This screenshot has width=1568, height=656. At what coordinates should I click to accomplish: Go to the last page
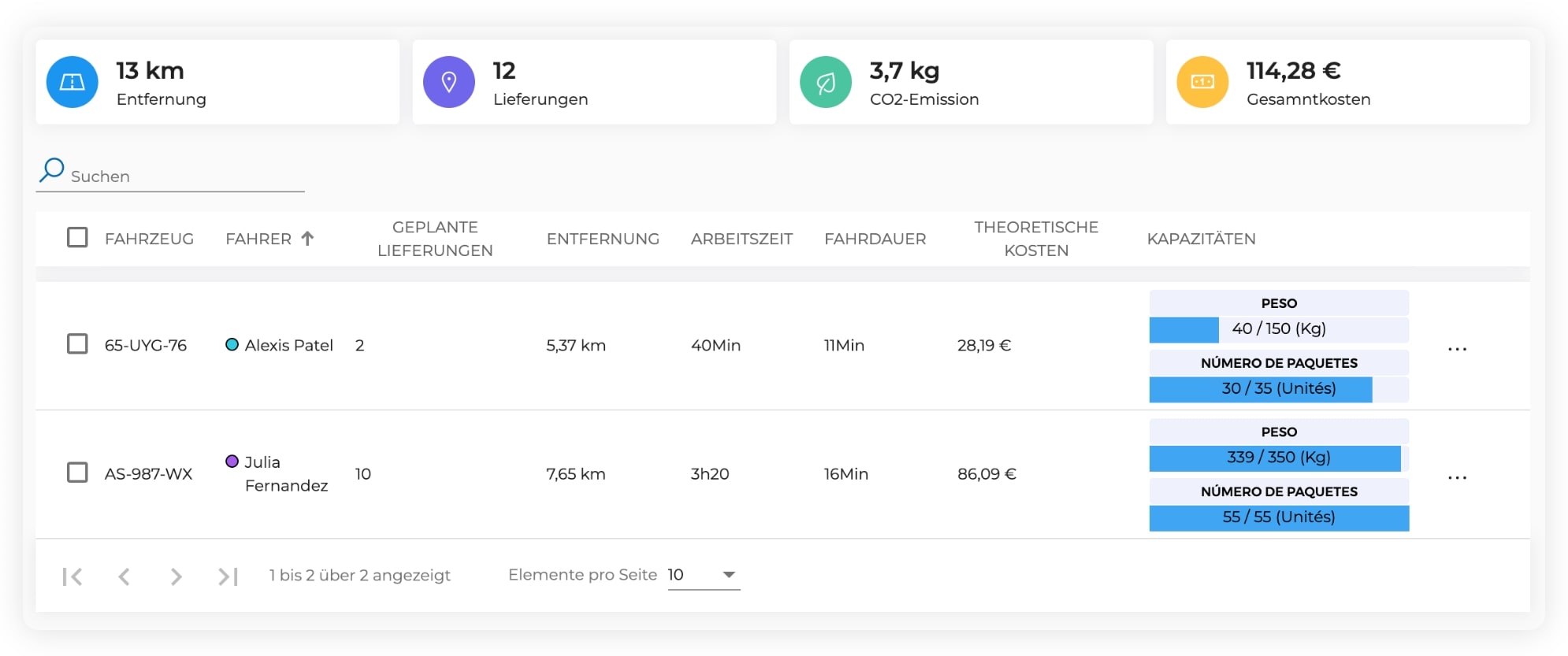[x=228, y=576]
